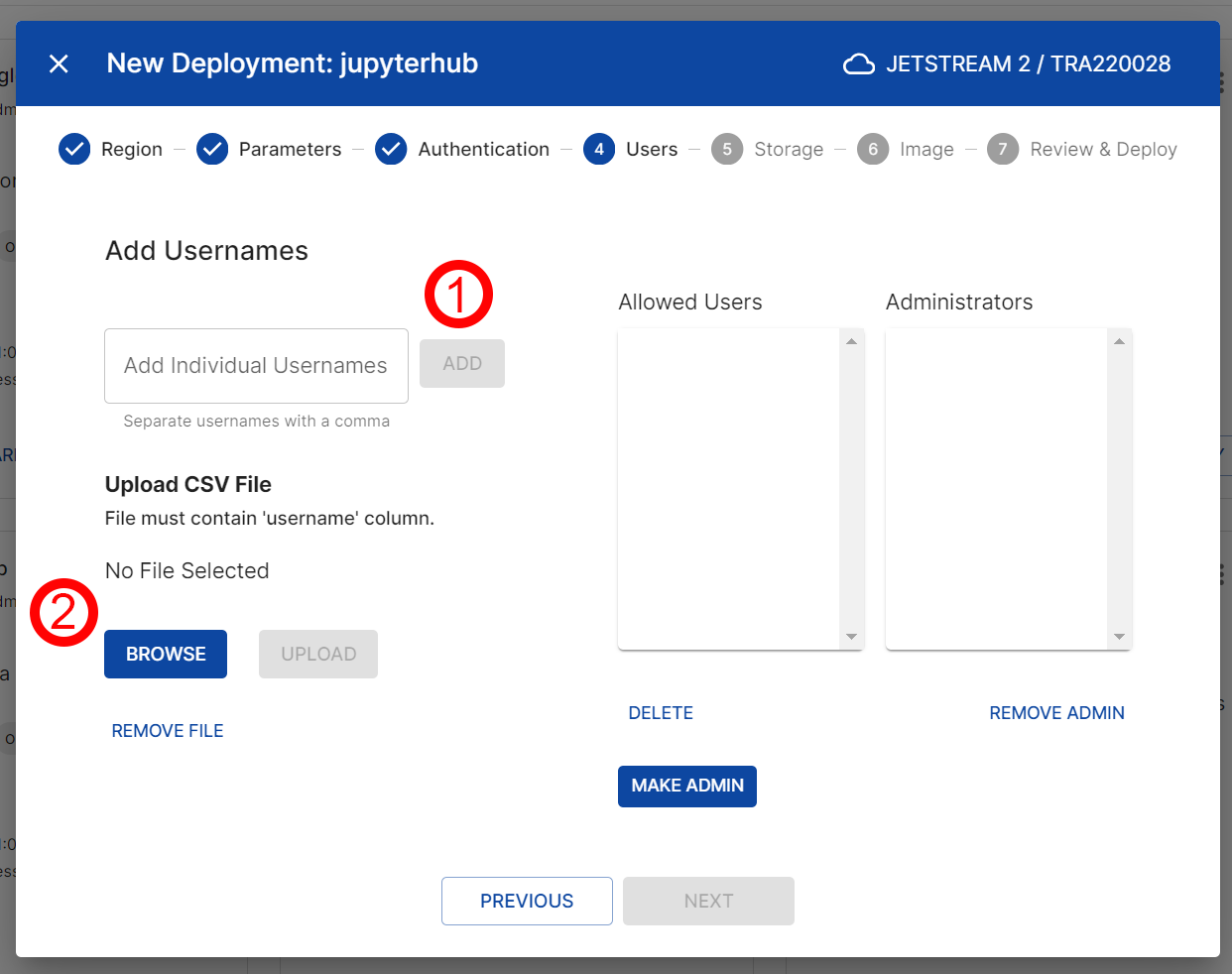The image size is (1232, 974).
Task: Close the New Deployment dialog with X
Action: [59, 63]
